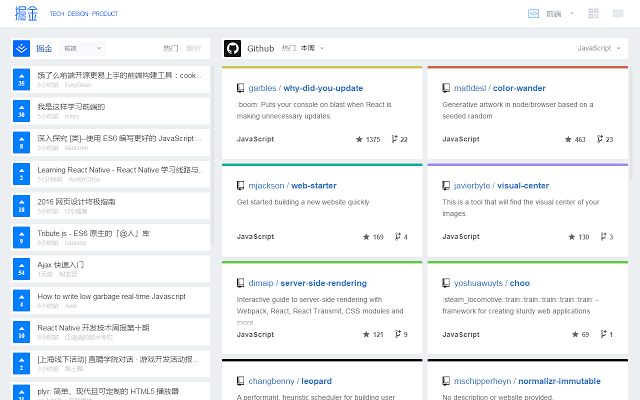
Task: Open mattdesl / color-wander repository
Action: coord(500,88)
